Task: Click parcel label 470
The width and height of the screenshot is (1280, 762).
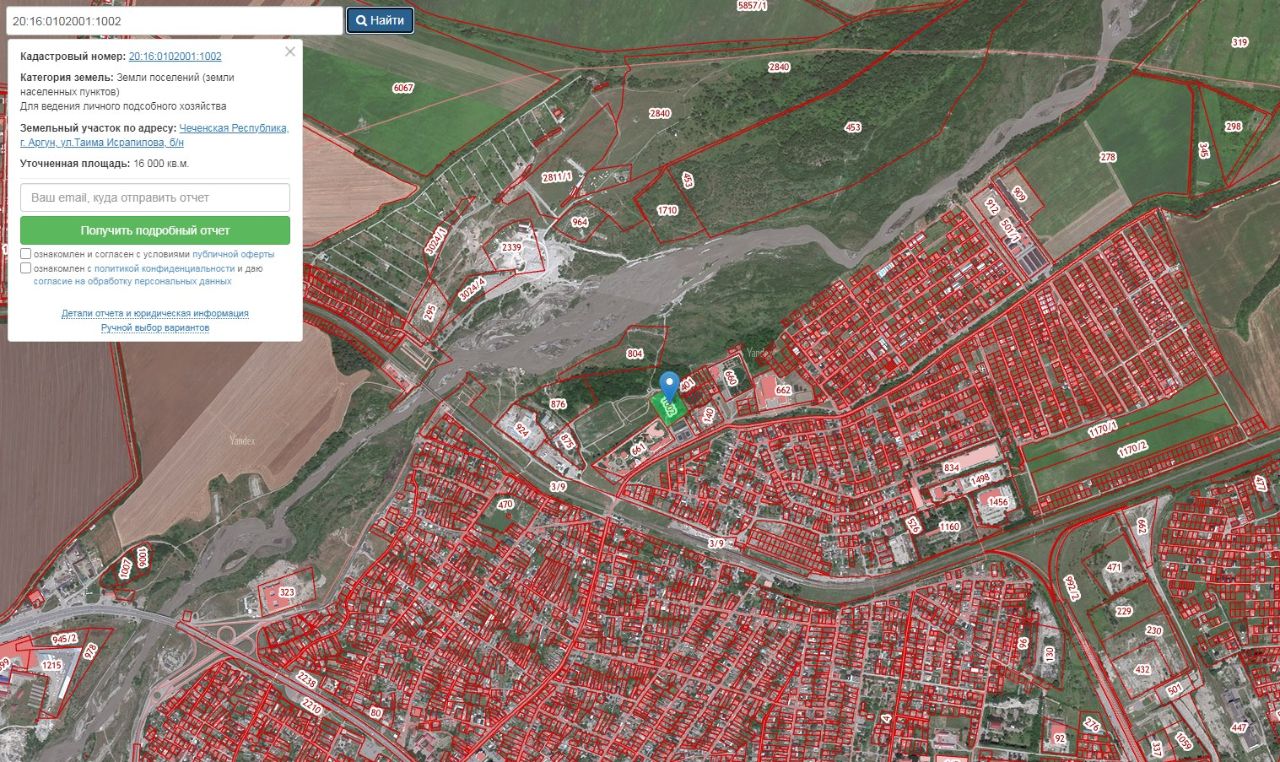Action: coord(504,505)
